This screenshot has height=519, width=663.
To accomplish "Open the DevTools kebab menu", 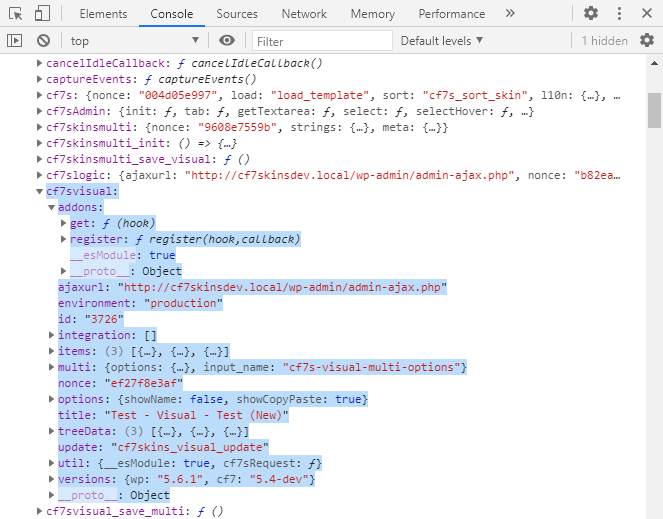I will click(x=620, y=14).
